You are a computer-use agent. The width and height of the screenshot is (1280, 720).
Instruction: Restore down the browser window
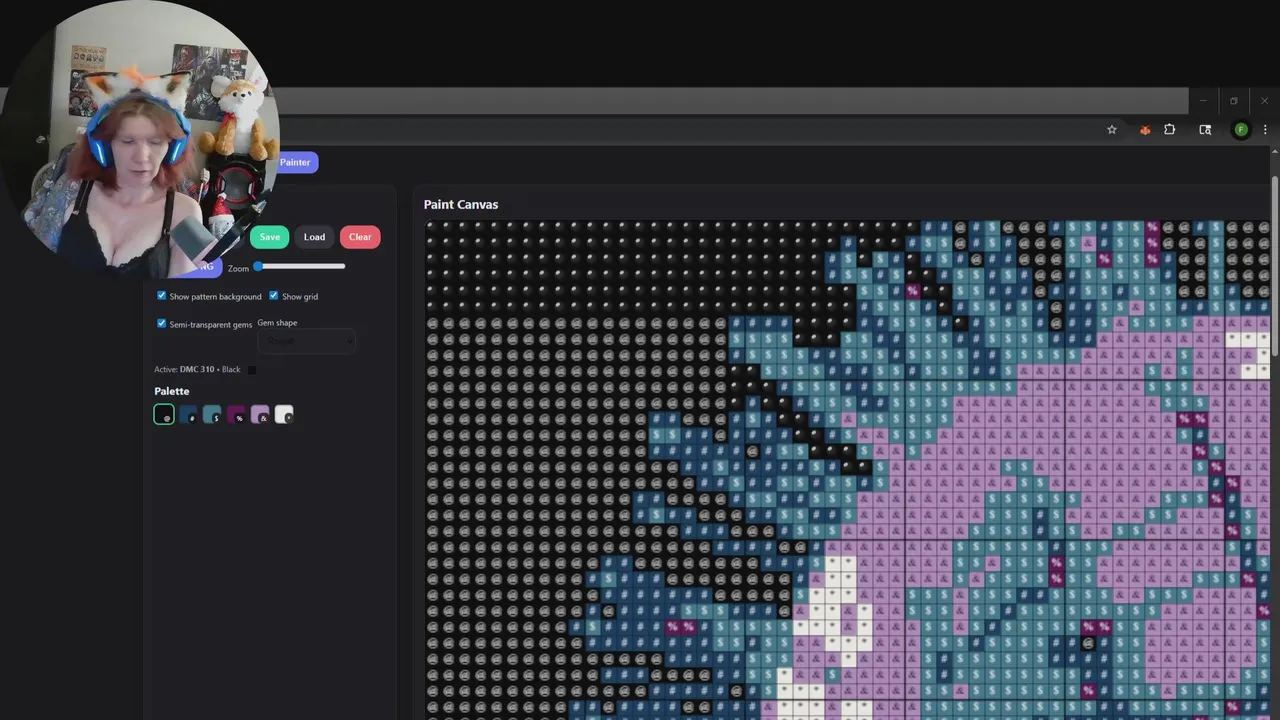point(1234,100)
